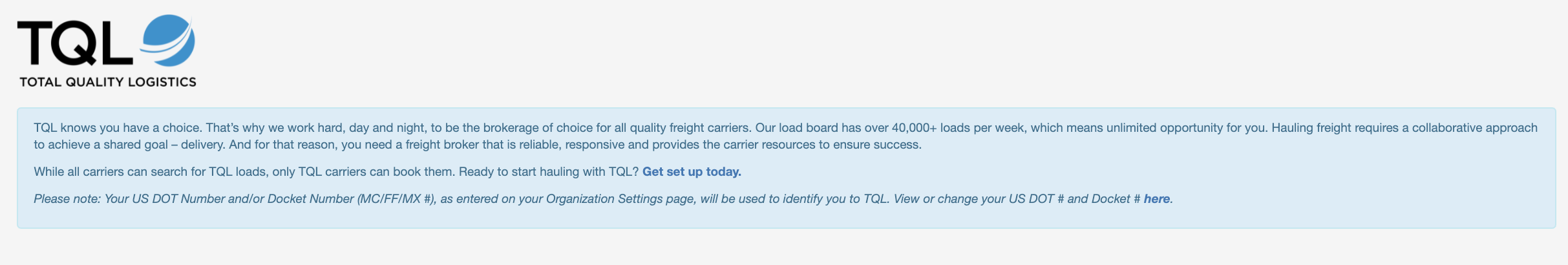1568x265 pixels.
Task: Click the "40,000+ loads per week" phrase
Action: [959, 128]
